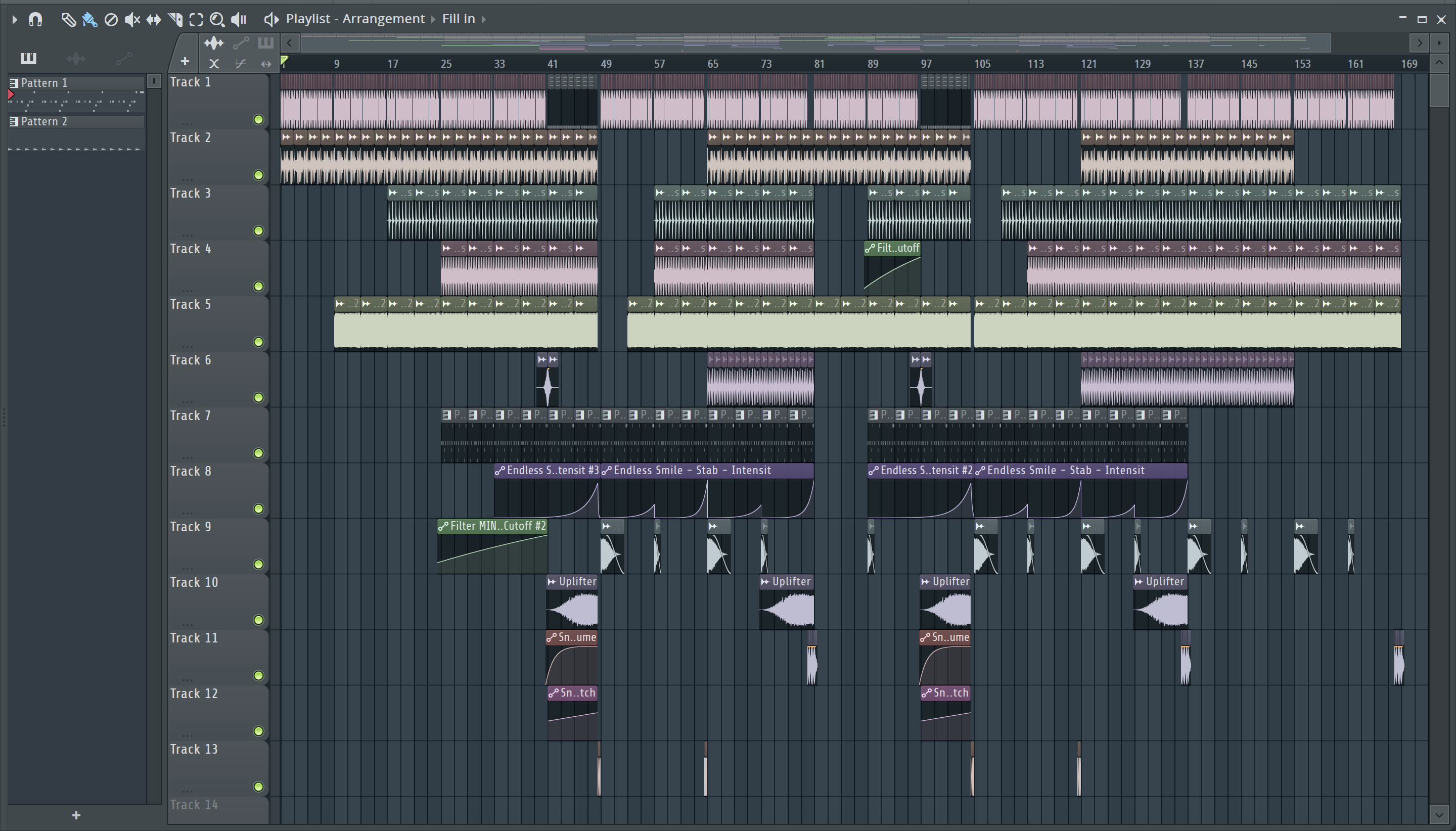Mute Track 10 via its green light

pyautogui.click(x=258, y=620)
